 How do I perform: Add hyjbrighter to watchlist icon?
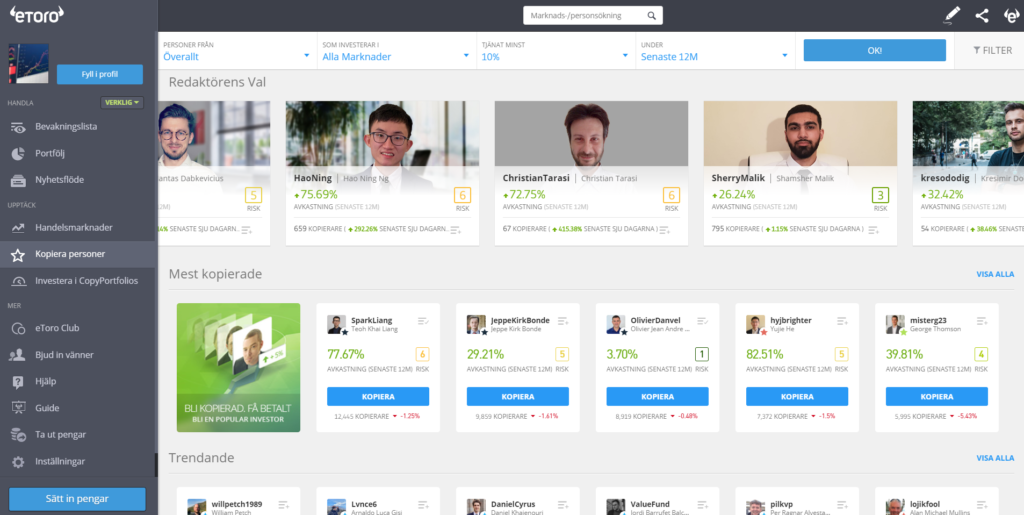click(842, 321)
